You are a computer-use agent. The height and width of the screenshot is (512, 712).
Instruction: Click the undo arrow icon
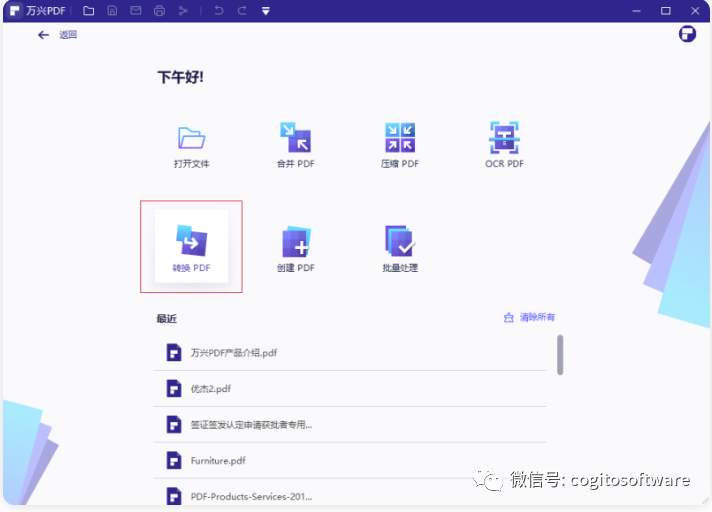pos(219,10)
